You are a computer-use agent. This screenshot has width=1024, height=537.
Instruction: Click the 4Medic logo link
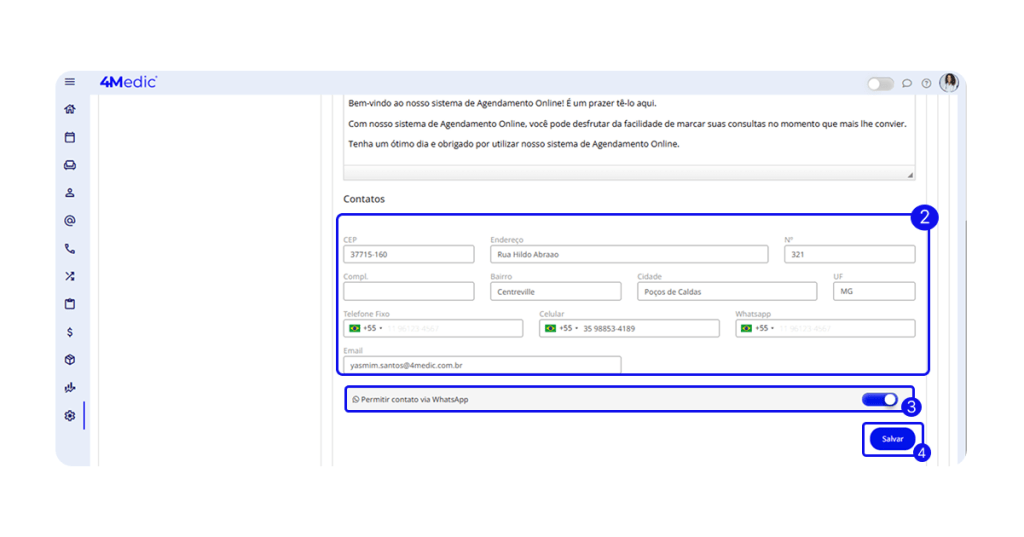pyautogui.click(x=128, y=82)
